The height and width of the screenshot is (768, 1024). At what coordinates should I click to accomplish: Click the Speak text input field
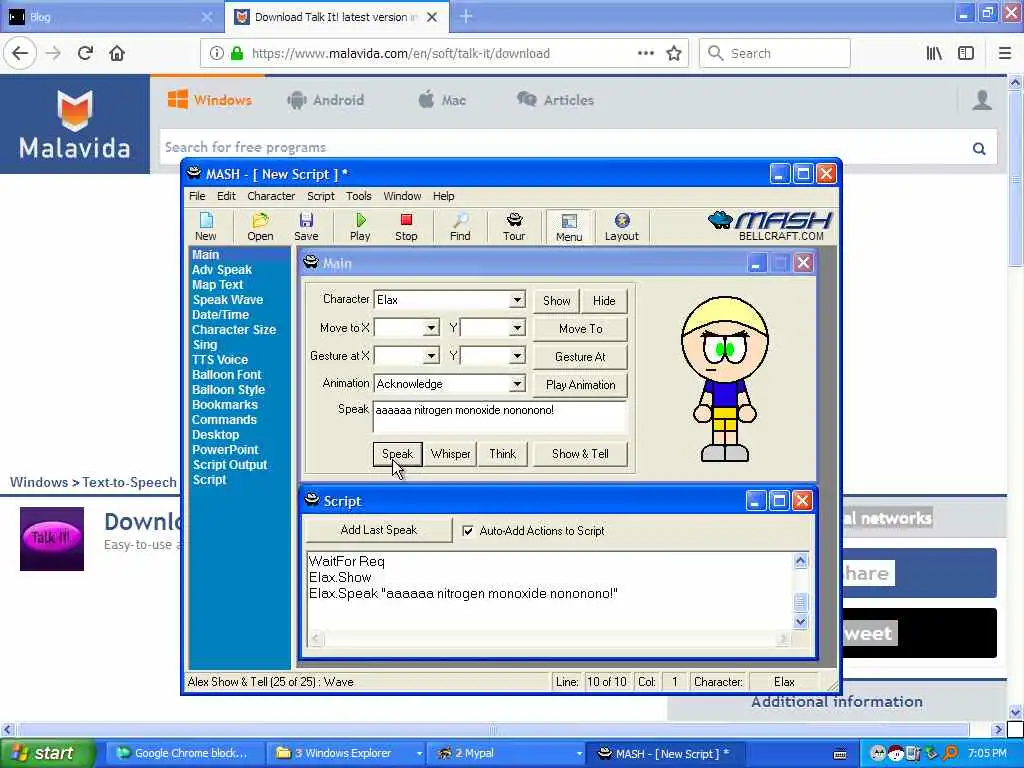(x=500, y=417)
